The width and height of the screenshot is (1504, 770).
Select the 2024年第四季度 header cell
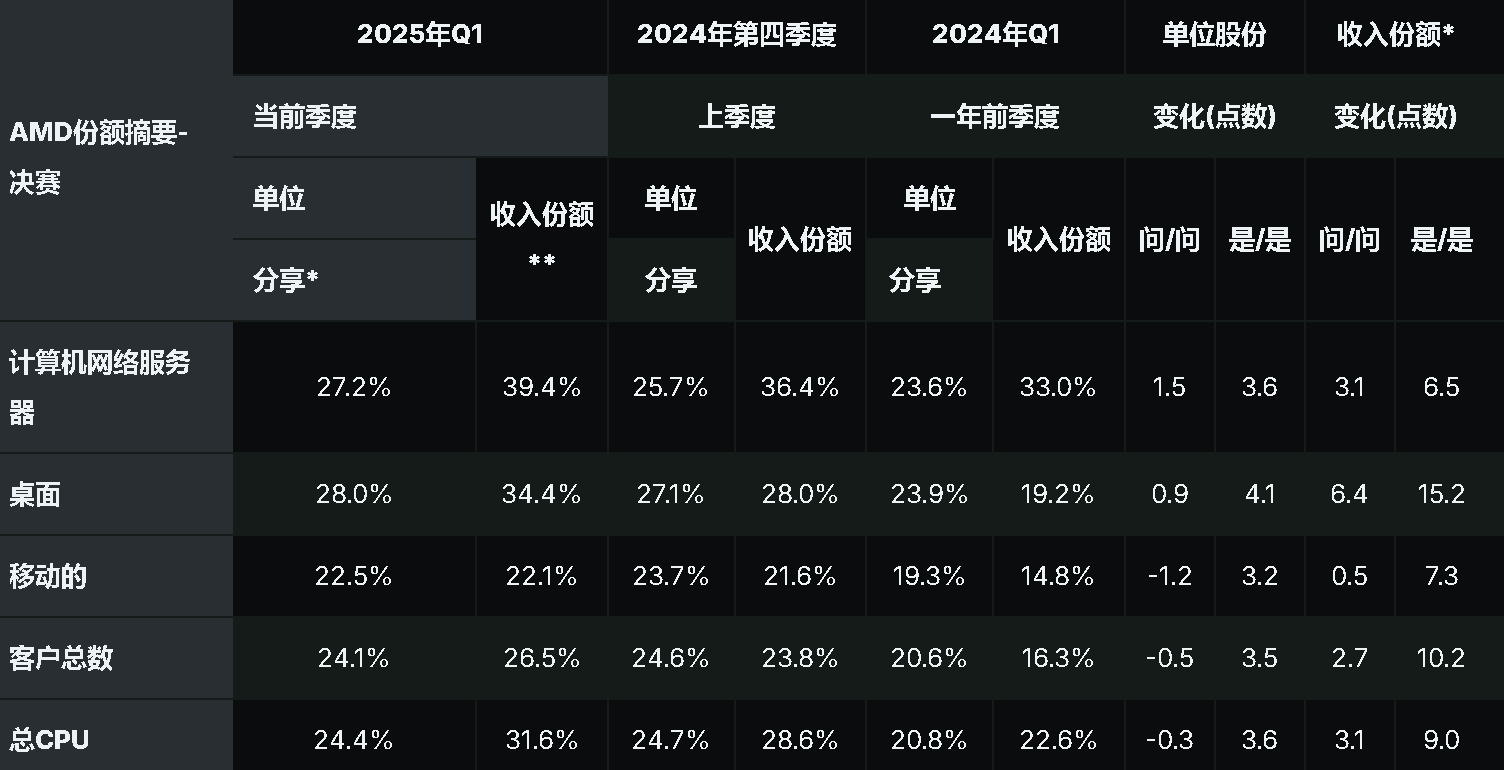click(x=737, y=35)
